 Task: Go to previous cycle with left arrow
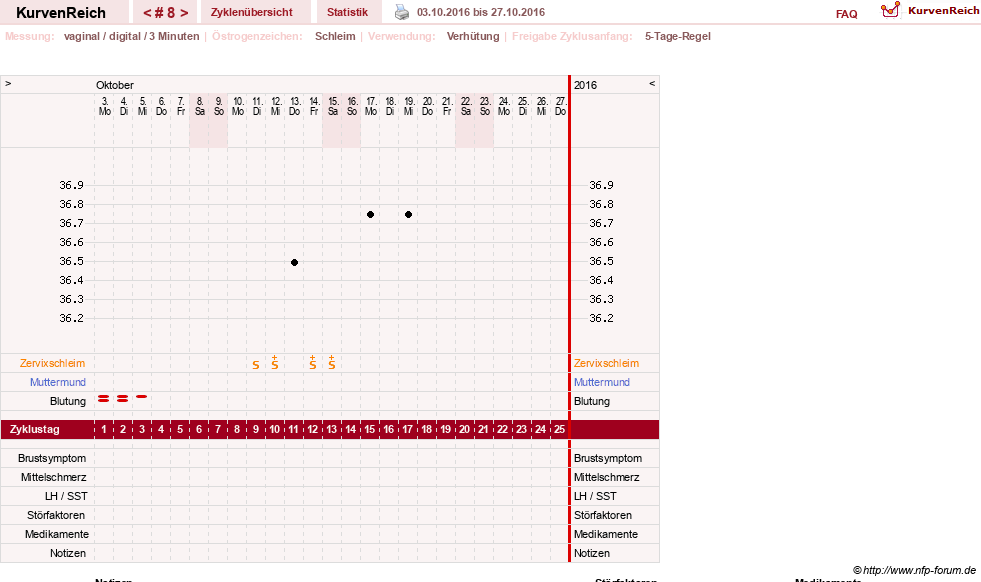147,13
